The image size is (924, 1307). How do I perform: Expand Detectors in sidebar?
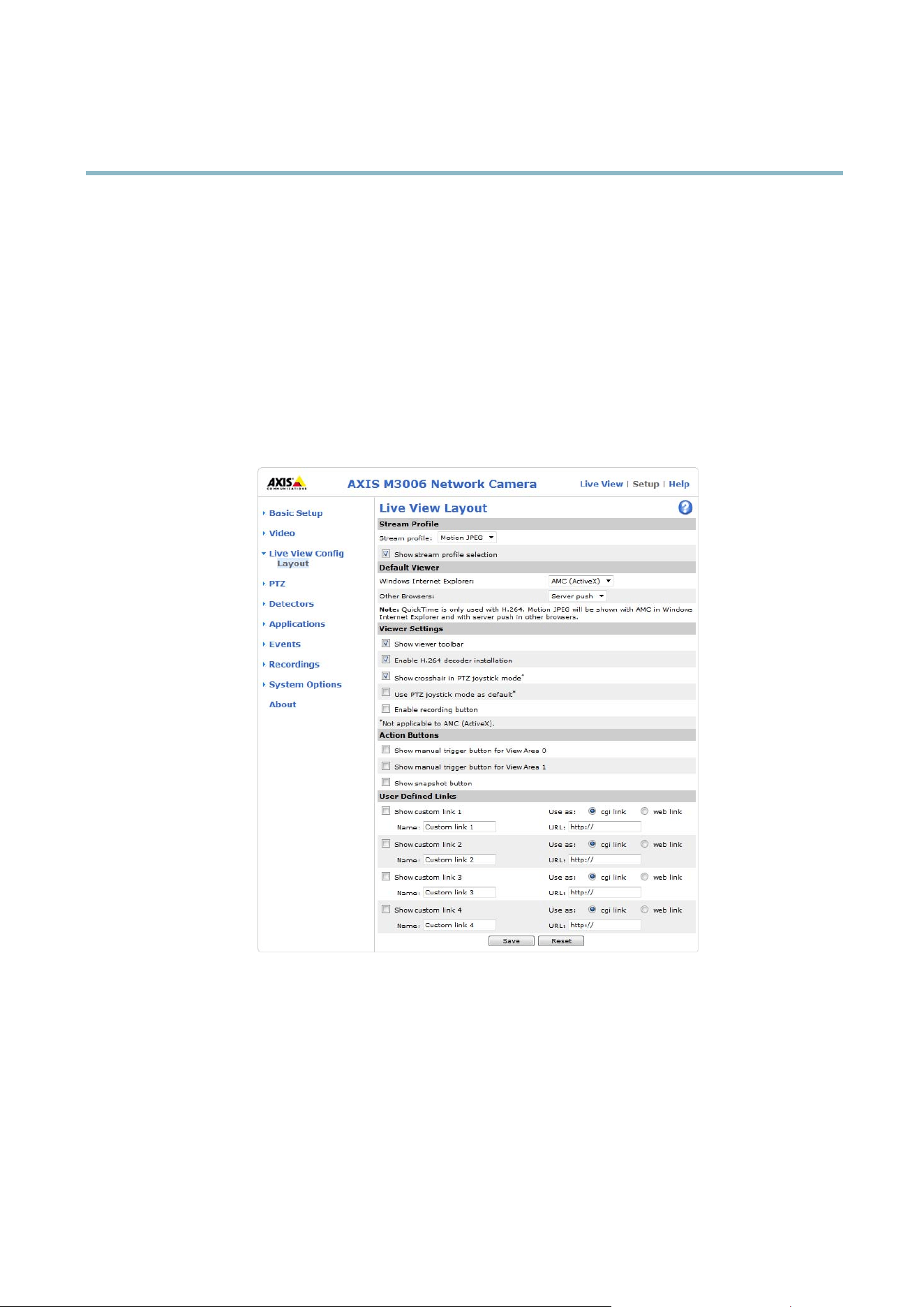tap(291, 604)
